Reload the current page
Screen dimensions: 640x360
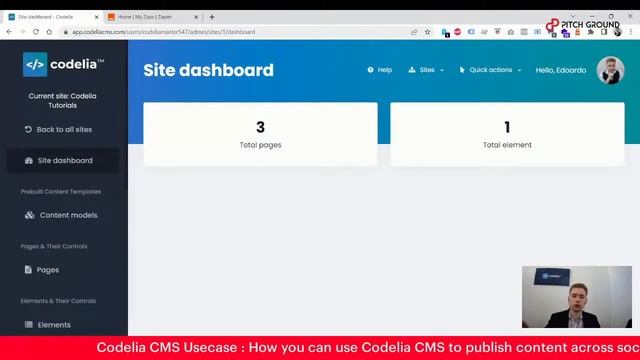click(36, 32)
